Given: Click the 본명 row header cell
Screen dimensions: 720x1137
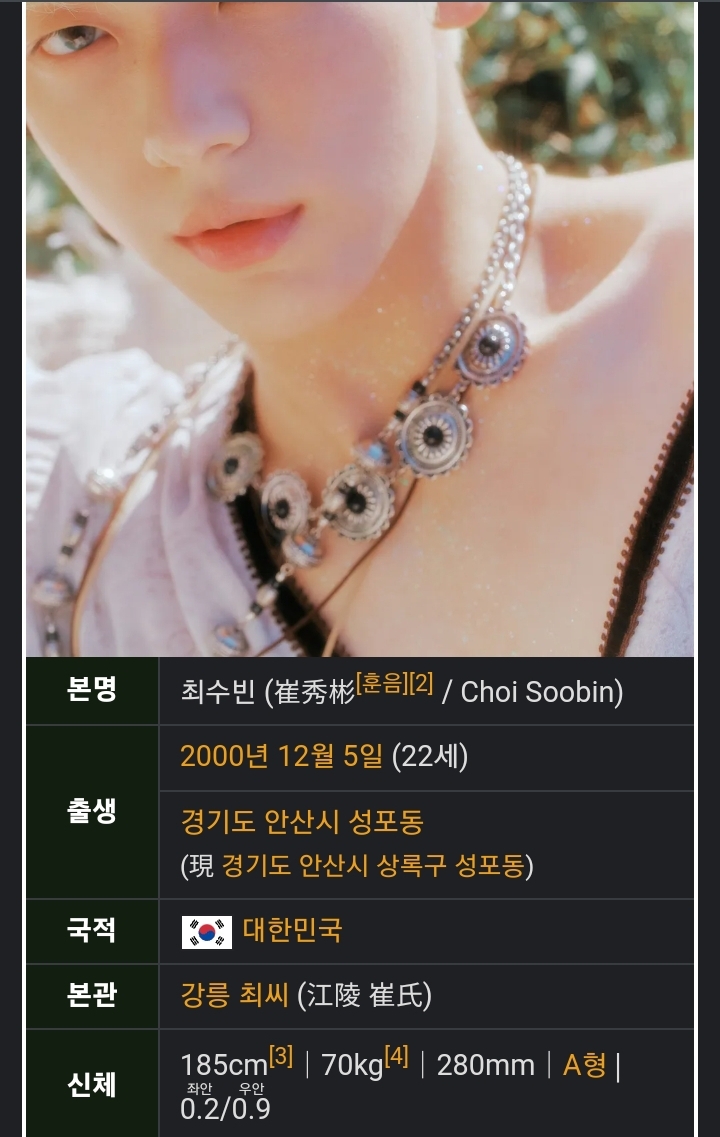Looking at the screenshot, I should coord(92,690).
